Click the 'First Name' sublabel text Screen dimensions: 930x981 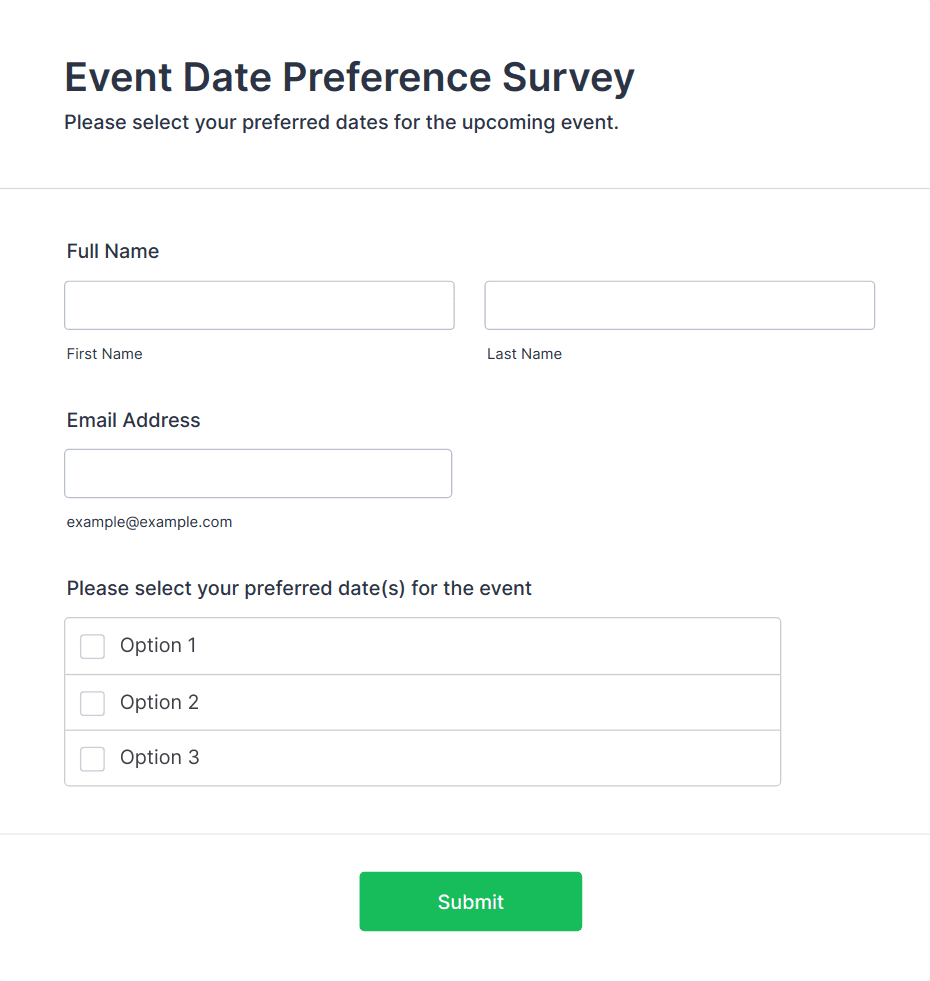click(105, 354)
